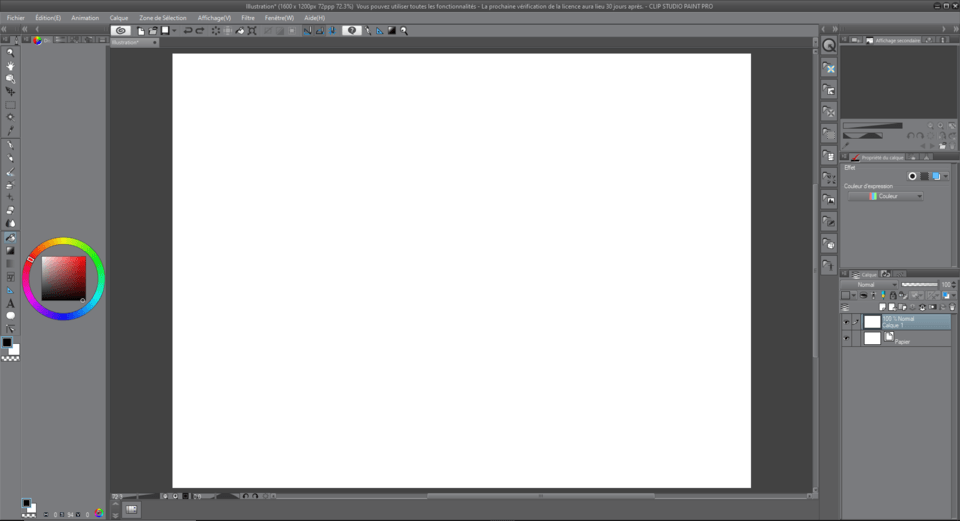
Task: Open the Calque menu
Action: point(119,18)
